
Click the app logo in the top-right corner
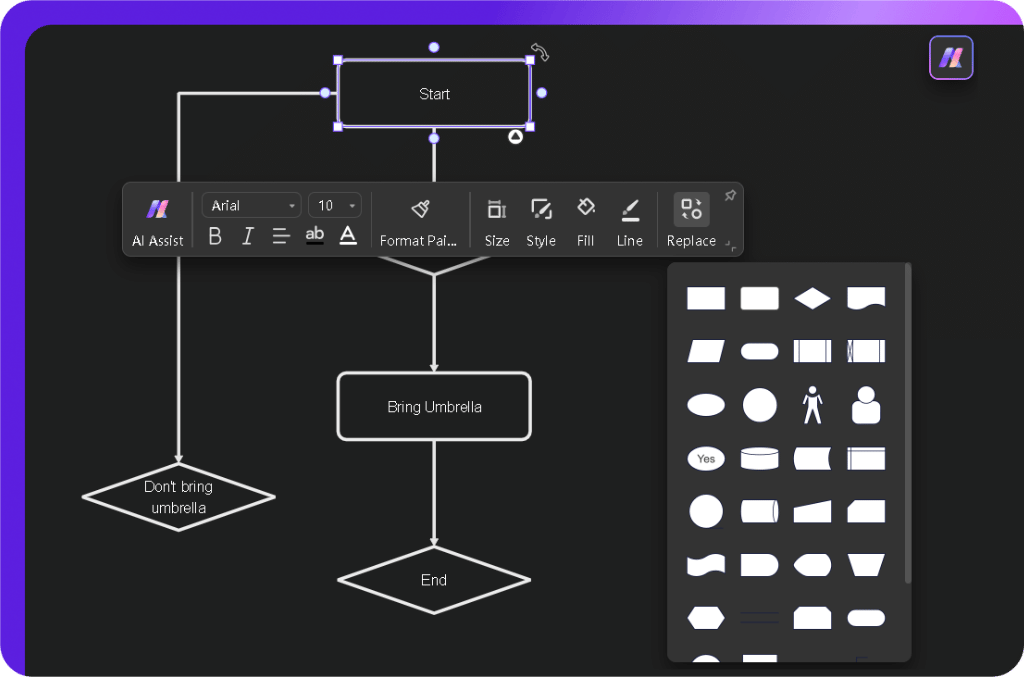coord(950,57)
